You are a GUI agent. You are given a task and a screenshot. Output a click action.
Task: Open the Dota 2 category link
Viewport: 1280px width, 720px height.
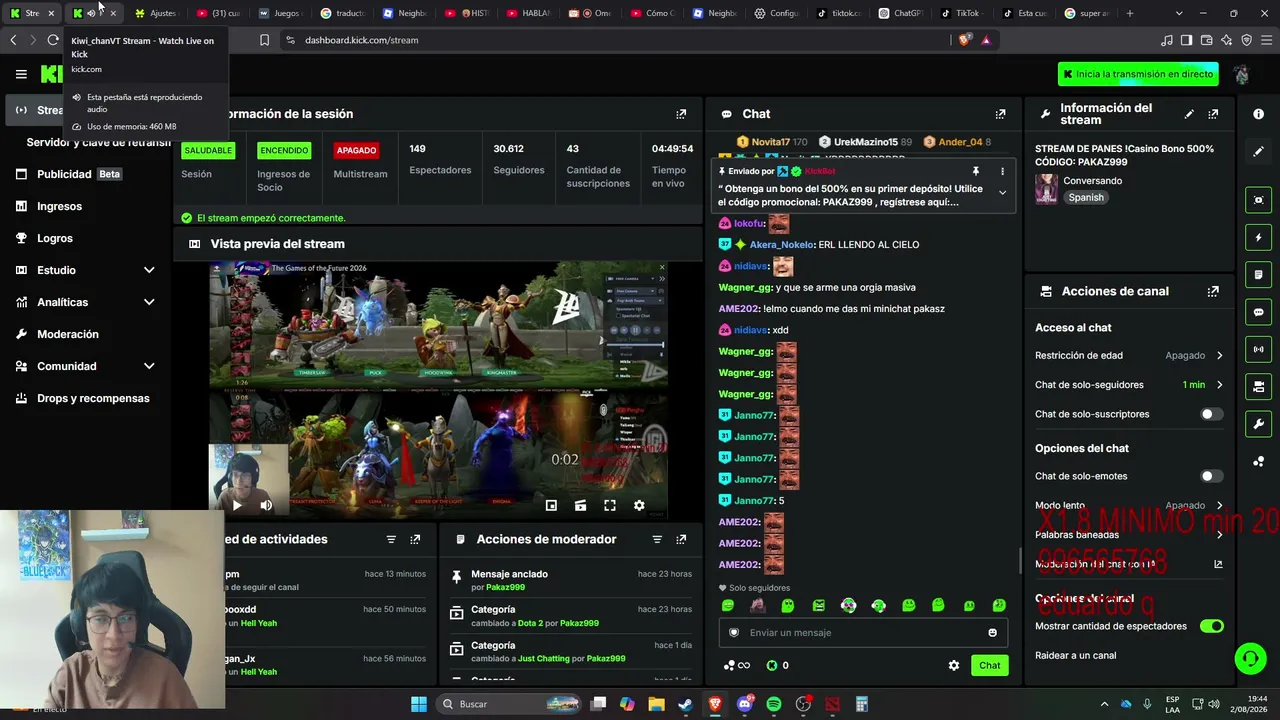click(x=530, y=623)
